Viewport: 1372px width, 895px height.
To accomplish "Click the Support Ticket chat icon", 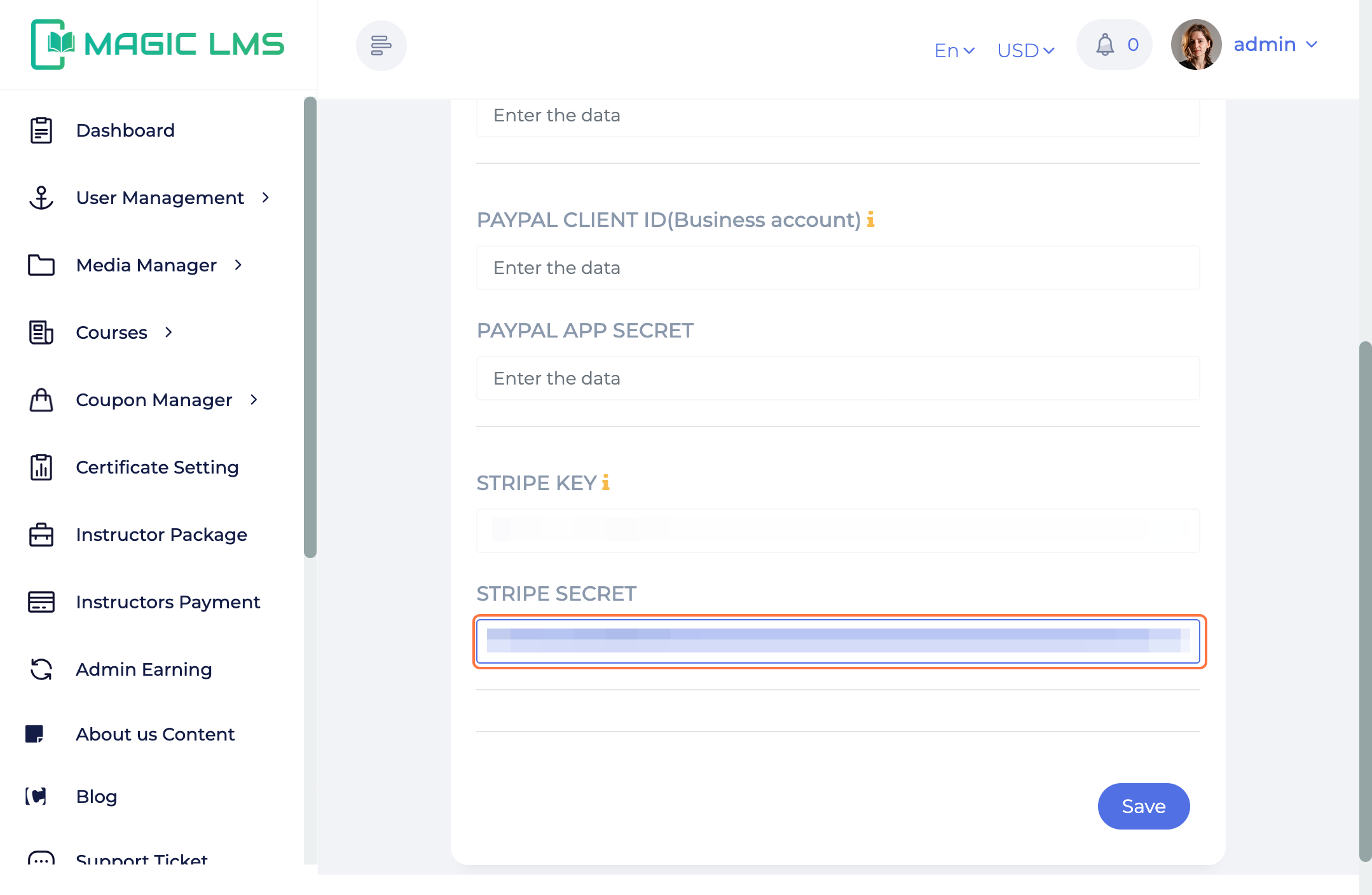I will (x=41, y=858).
